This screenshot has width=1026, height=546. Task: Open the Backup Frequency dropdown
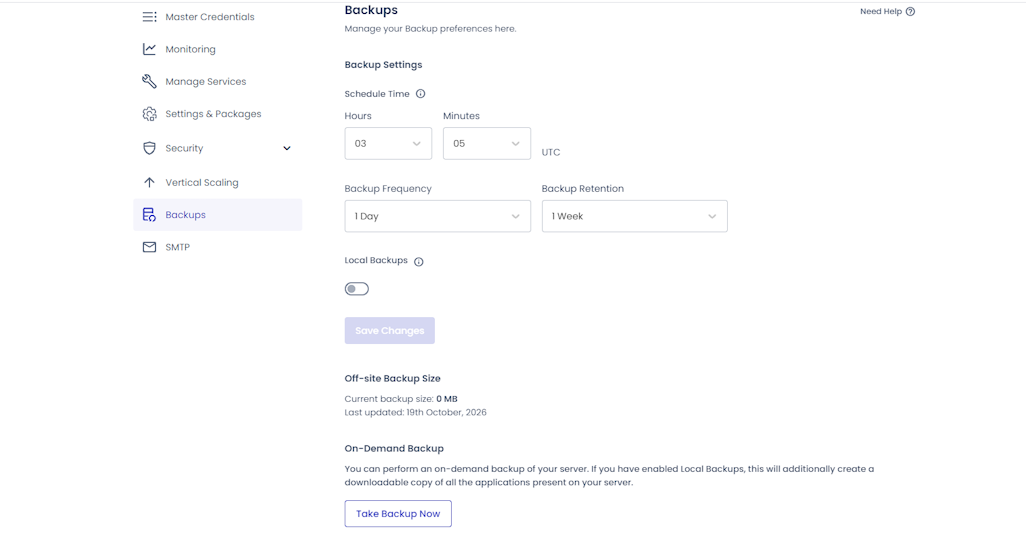coord(438,216)
